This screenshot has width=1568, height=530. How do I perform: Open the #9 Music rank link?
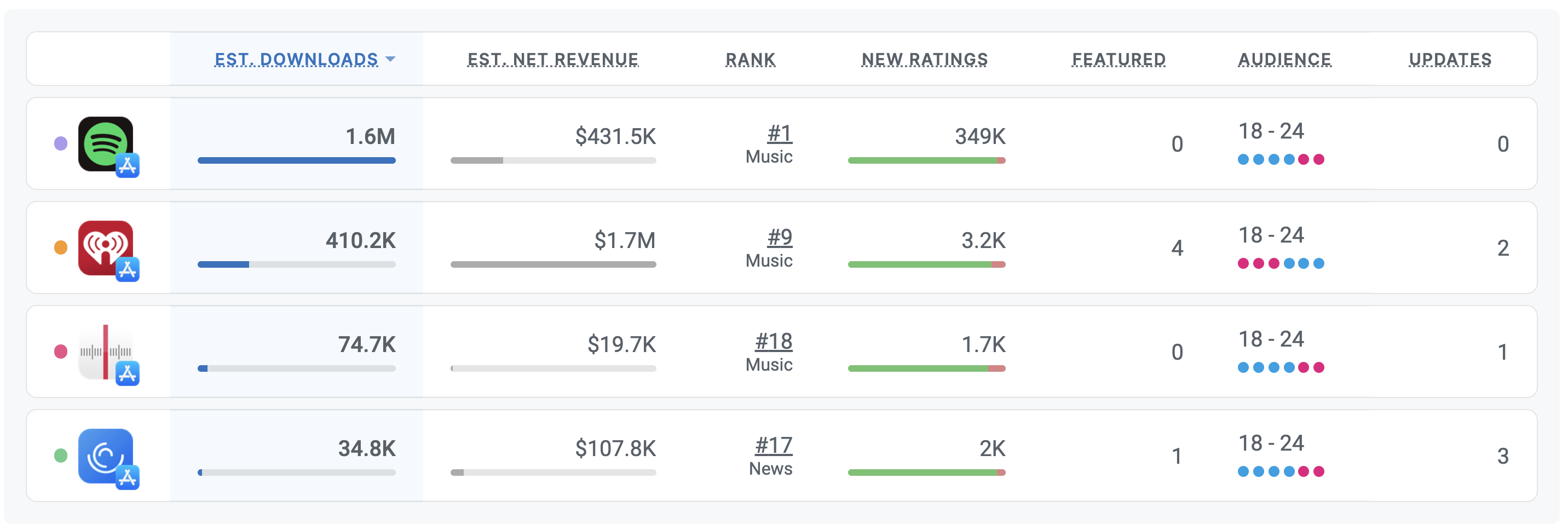pos(780,237)
